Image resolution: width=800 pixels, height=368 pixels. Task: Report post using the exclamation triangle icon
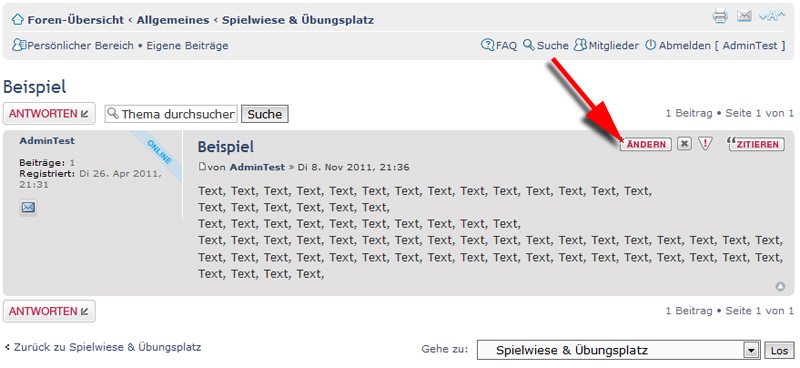705,144
